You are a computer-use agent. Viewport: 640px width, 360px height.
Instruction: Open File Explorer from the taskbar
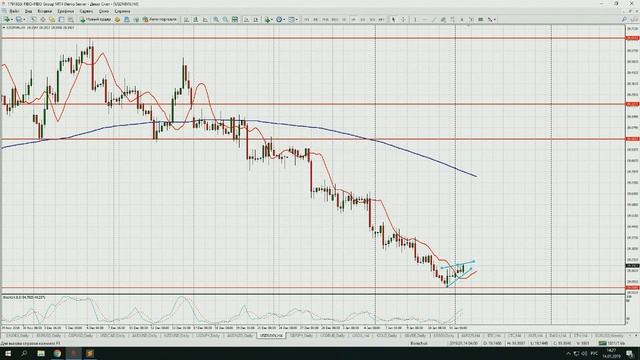click(x=41, y=353)
